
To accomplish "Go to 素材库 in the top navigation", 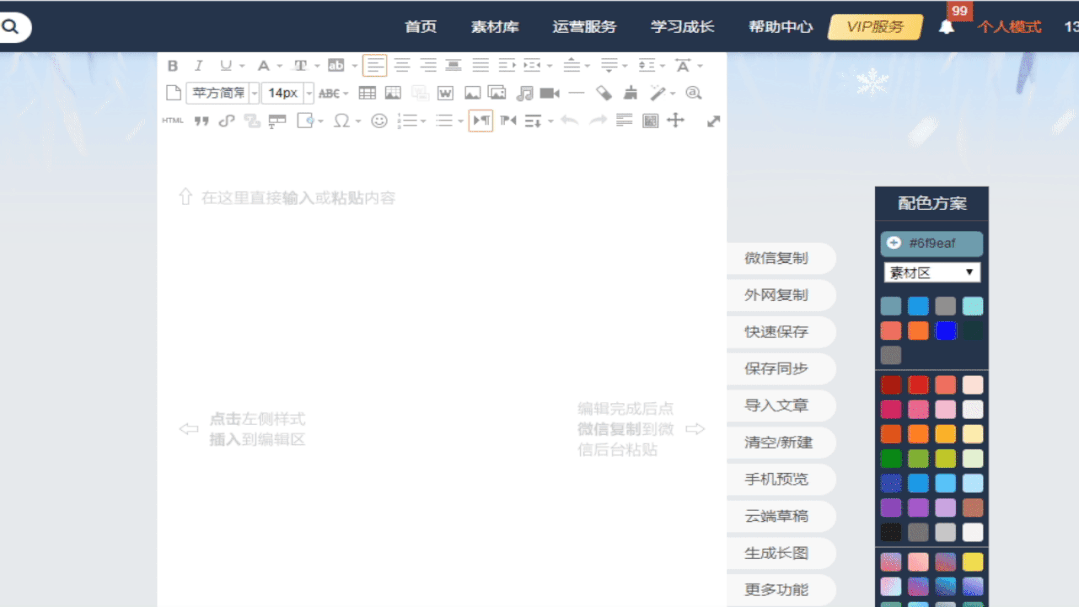I will 495,27.
